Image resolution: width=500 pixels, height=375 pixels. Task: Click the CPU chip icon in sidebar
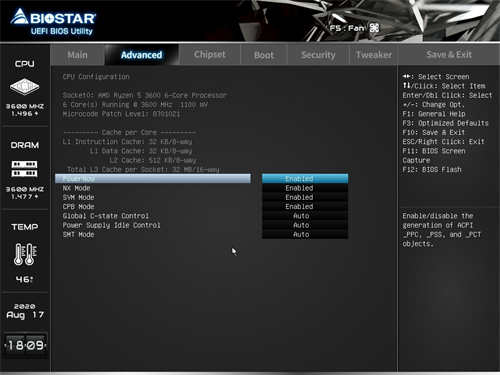[x=24, y=87]
